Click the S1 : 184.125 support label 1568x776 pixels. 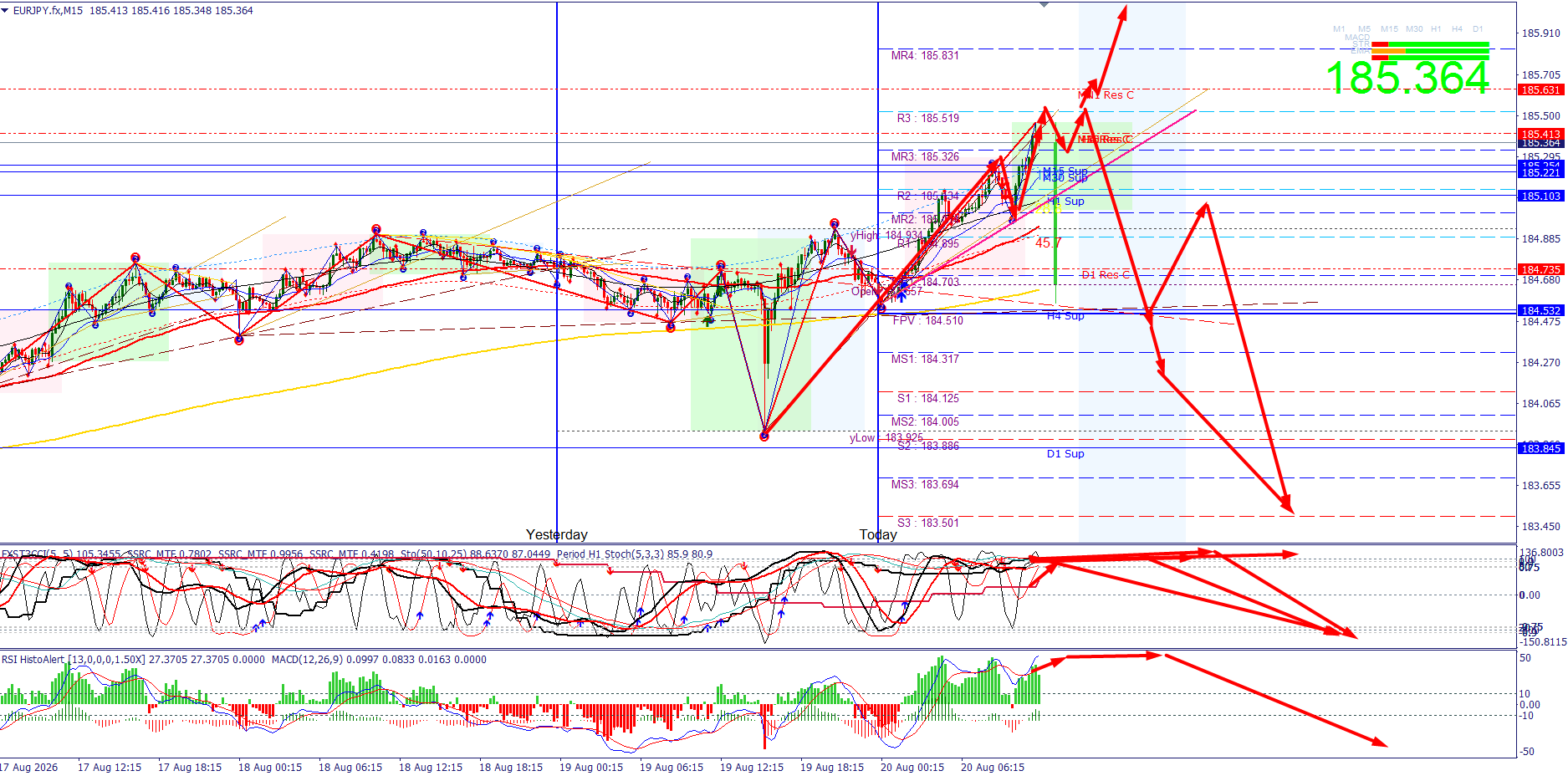[x=928, y=399]
